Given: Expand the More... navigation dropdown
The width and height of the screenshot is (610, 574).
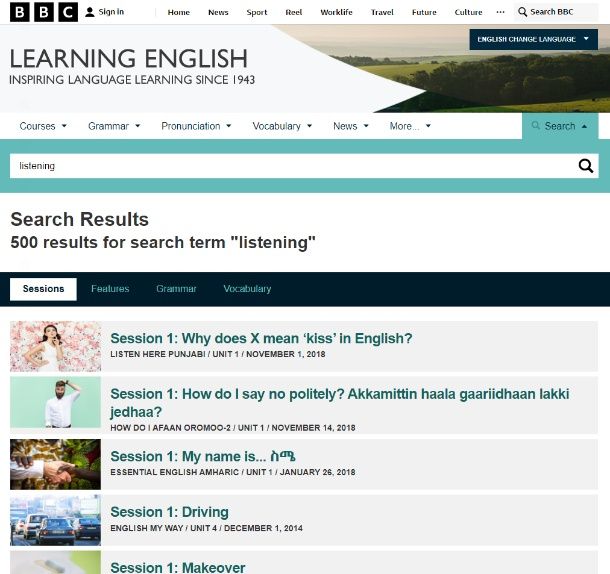Looking at the screenshot, I should click(x=410, y=126).
